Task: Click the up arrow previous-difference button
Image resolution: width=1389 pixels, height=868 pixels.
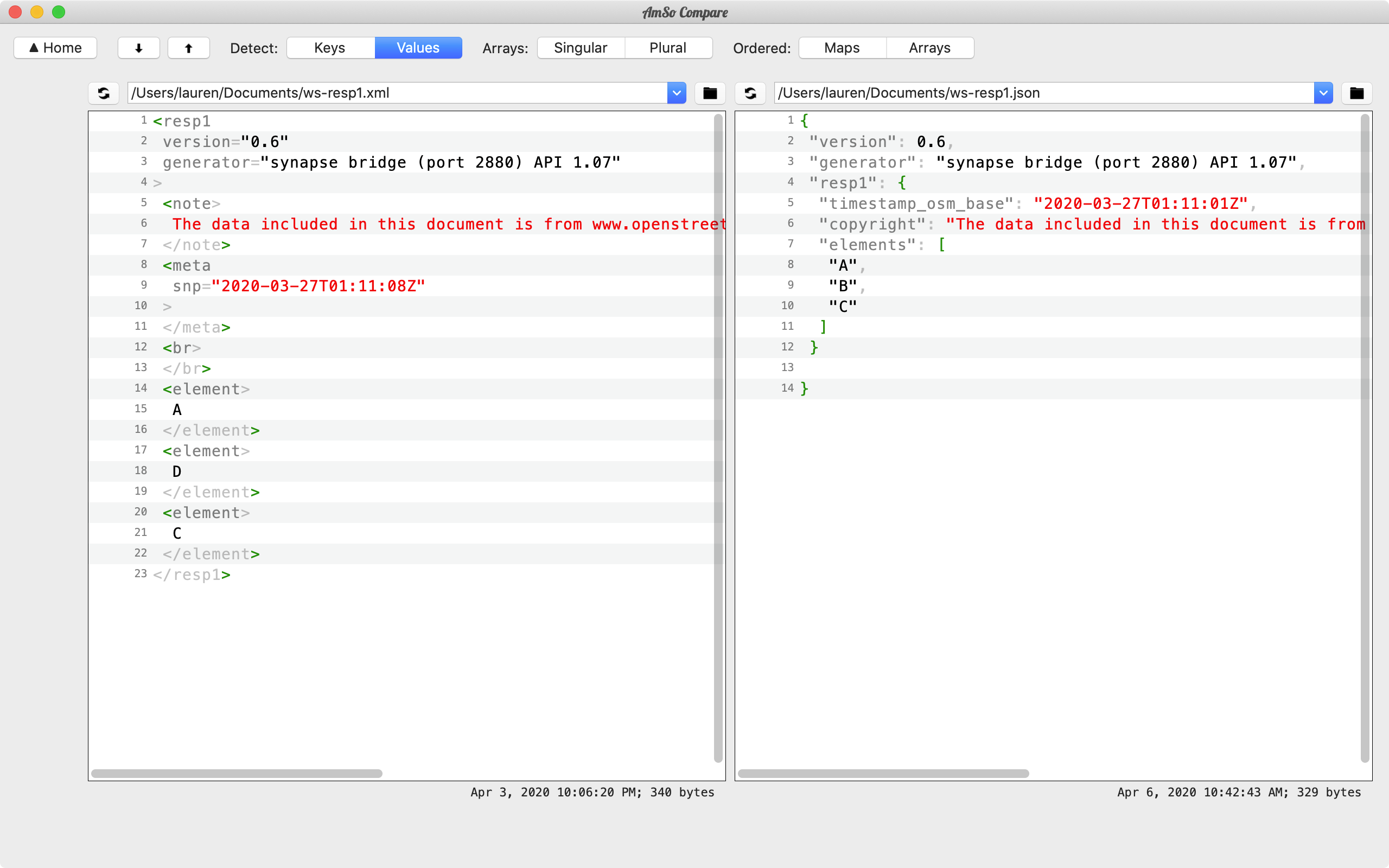Action: point(188,48)
